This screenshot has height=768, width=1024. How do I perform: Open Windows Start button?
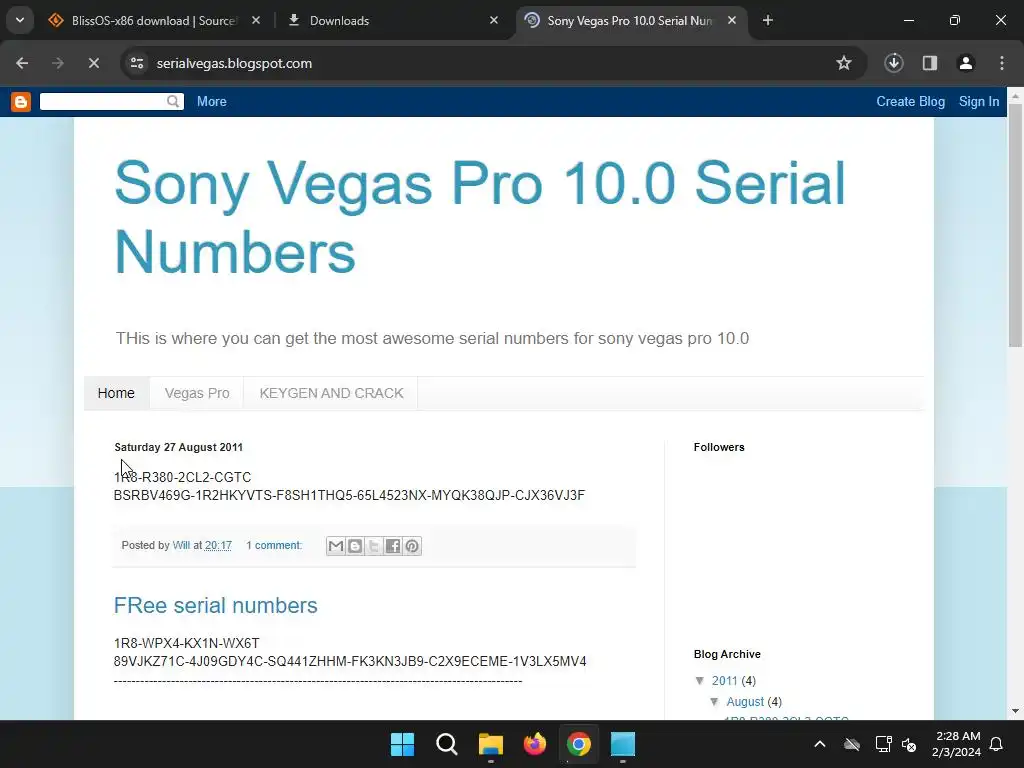pos(402,744)
